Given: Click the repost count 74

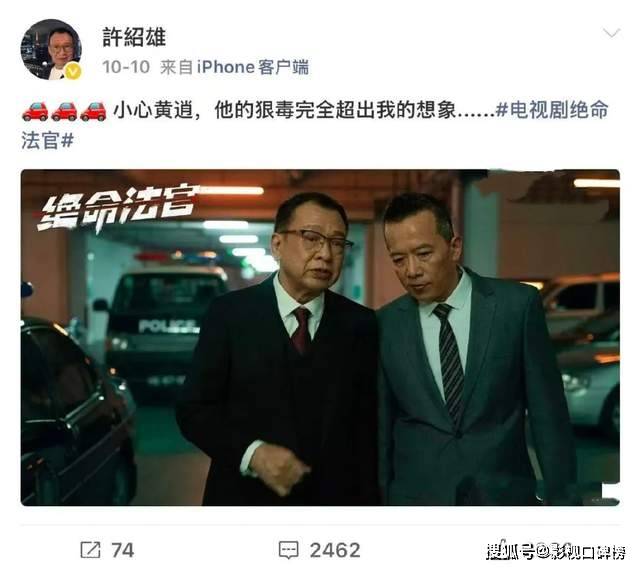Looking at the screenshot, I should tap(122, 550).
